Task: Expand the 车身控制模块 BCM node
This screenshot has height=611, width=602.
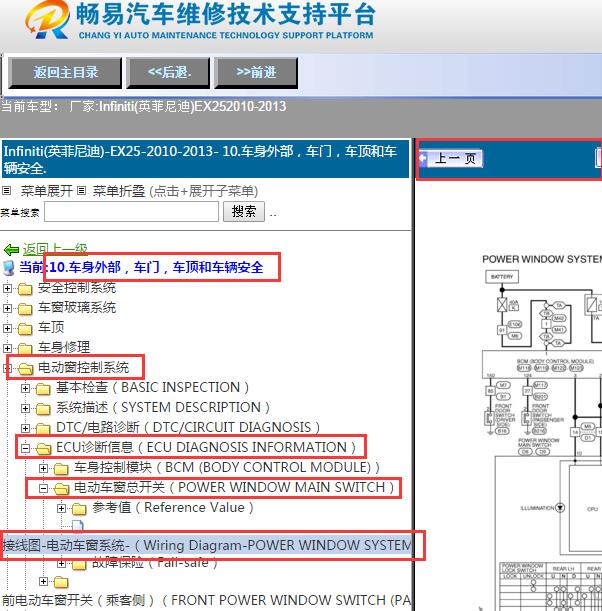Action: tap(44, 468)
